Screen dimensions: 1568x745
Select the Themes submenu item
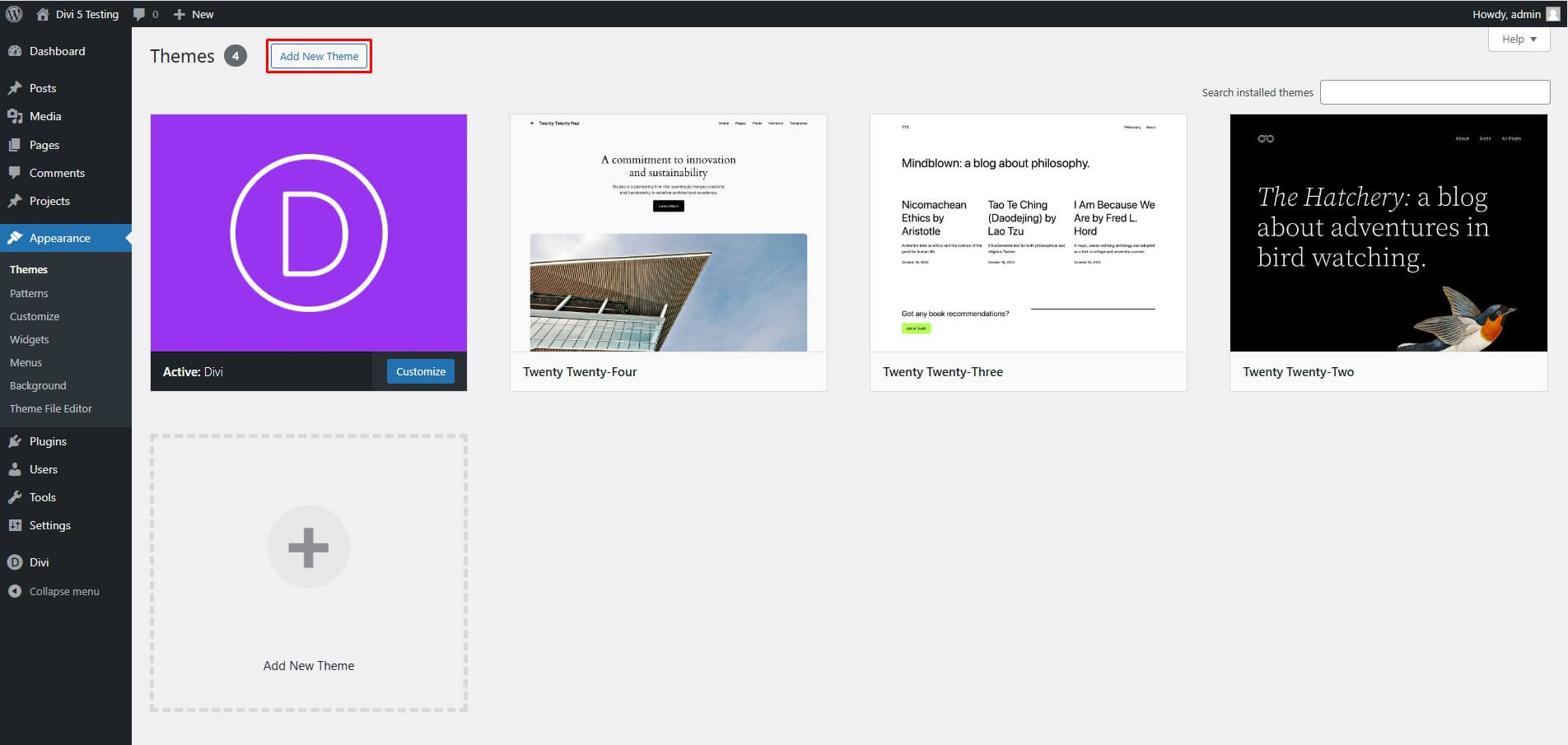click(29, 269)
